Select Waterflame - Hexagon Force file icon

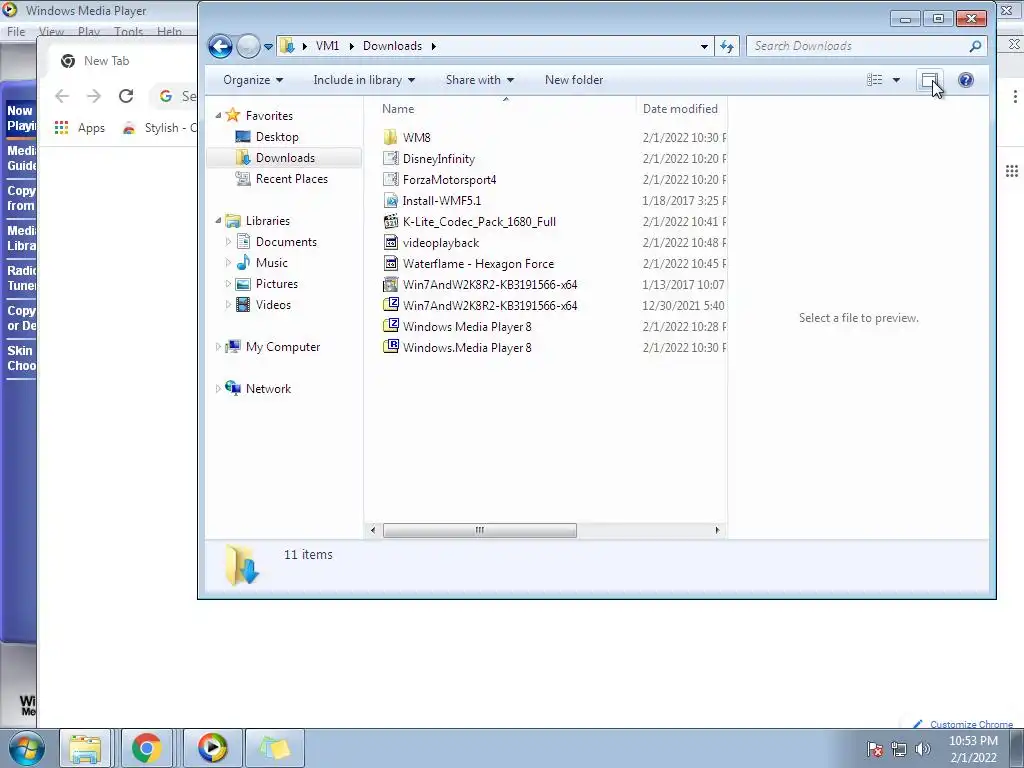tap(391, 263)
